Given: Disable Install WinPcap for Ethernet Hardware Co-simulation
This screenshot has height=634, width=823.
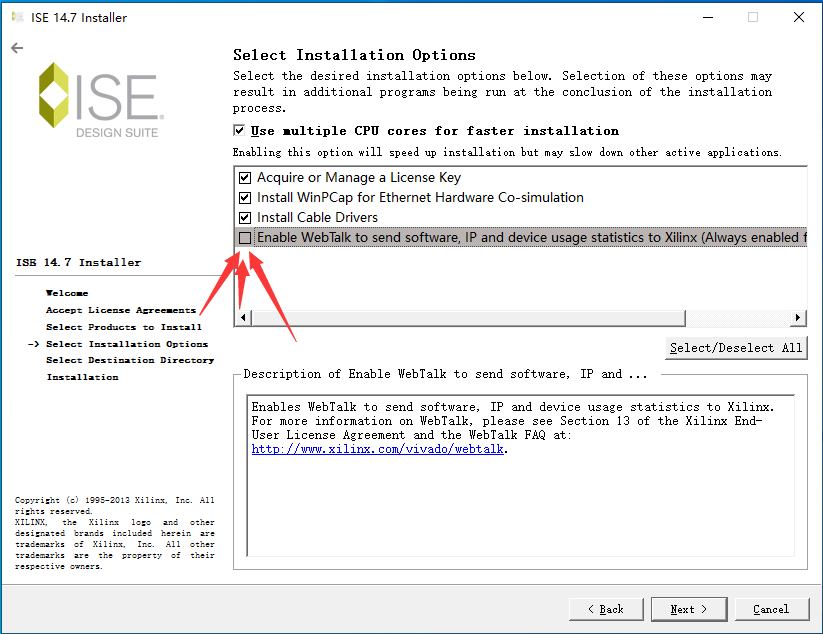Looking at the screenshot, I should click(x=245, y=196).
